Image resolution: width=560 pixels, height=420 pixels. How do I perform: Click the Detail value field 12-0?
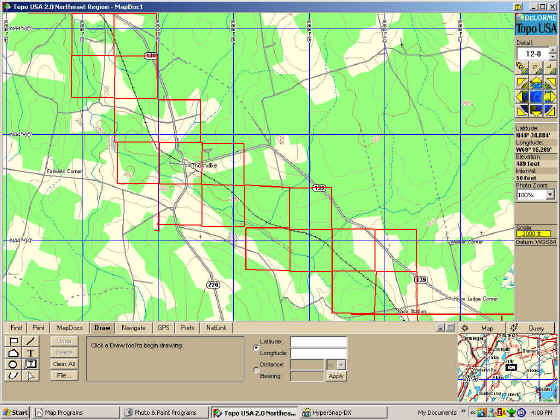[x=533, y=54]
